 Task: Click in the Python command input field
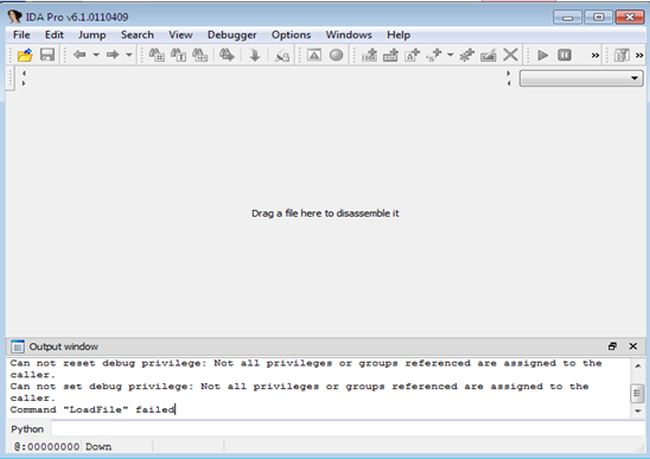coord(348,429)
